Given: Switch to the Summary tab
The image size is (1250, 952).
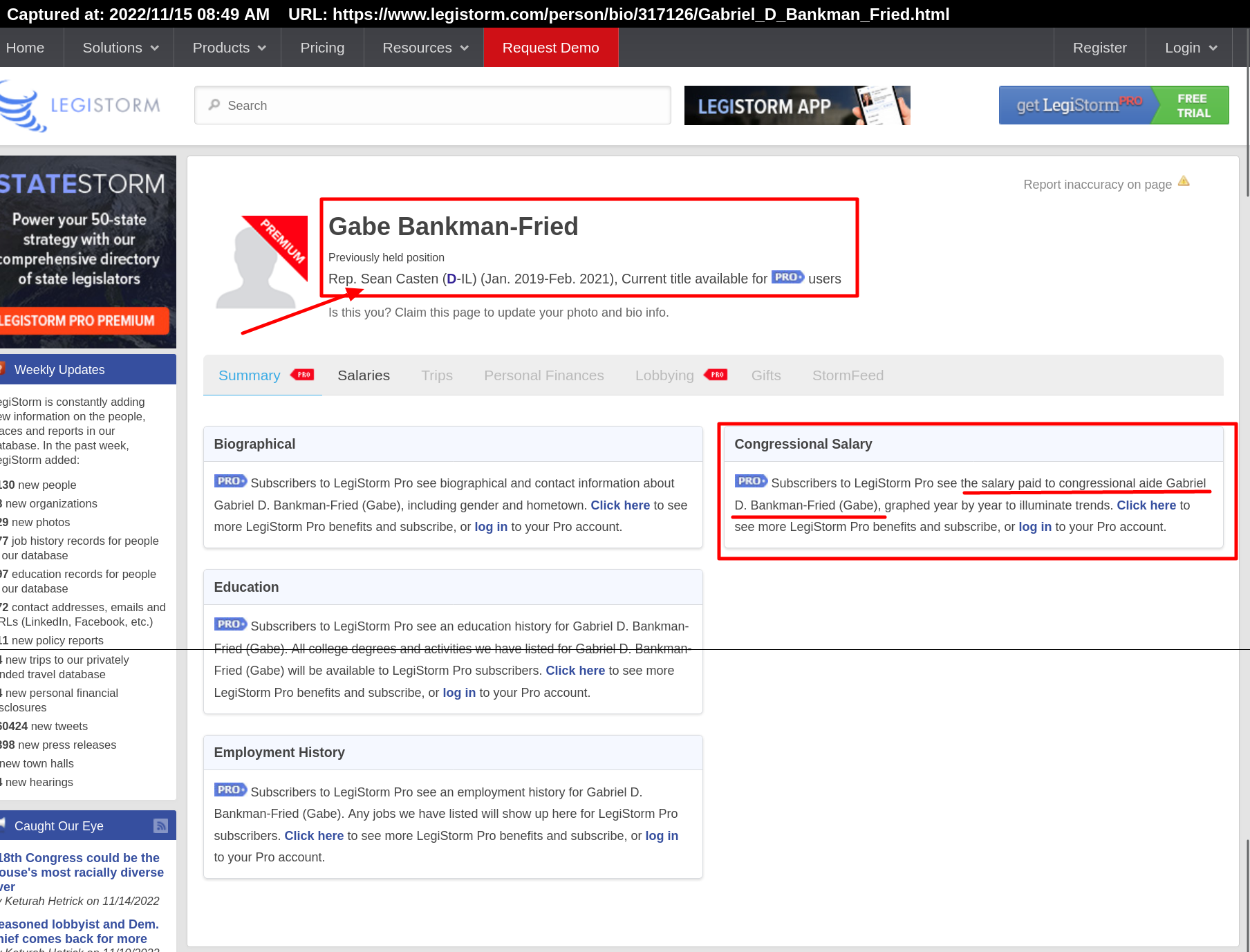Looking at the screenshot, I should point(250,375).
